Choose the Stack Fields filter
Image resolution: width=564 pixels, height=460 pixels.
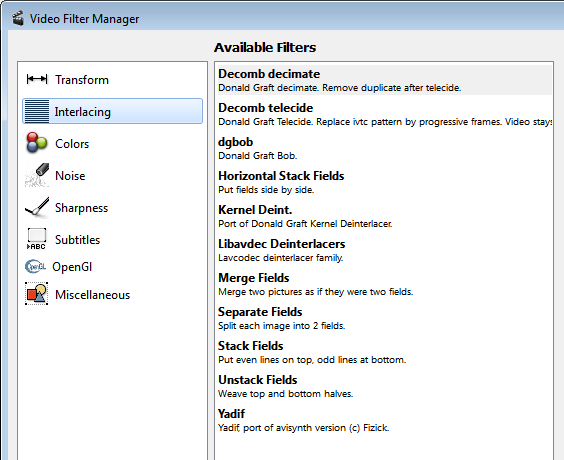point(385,352)
